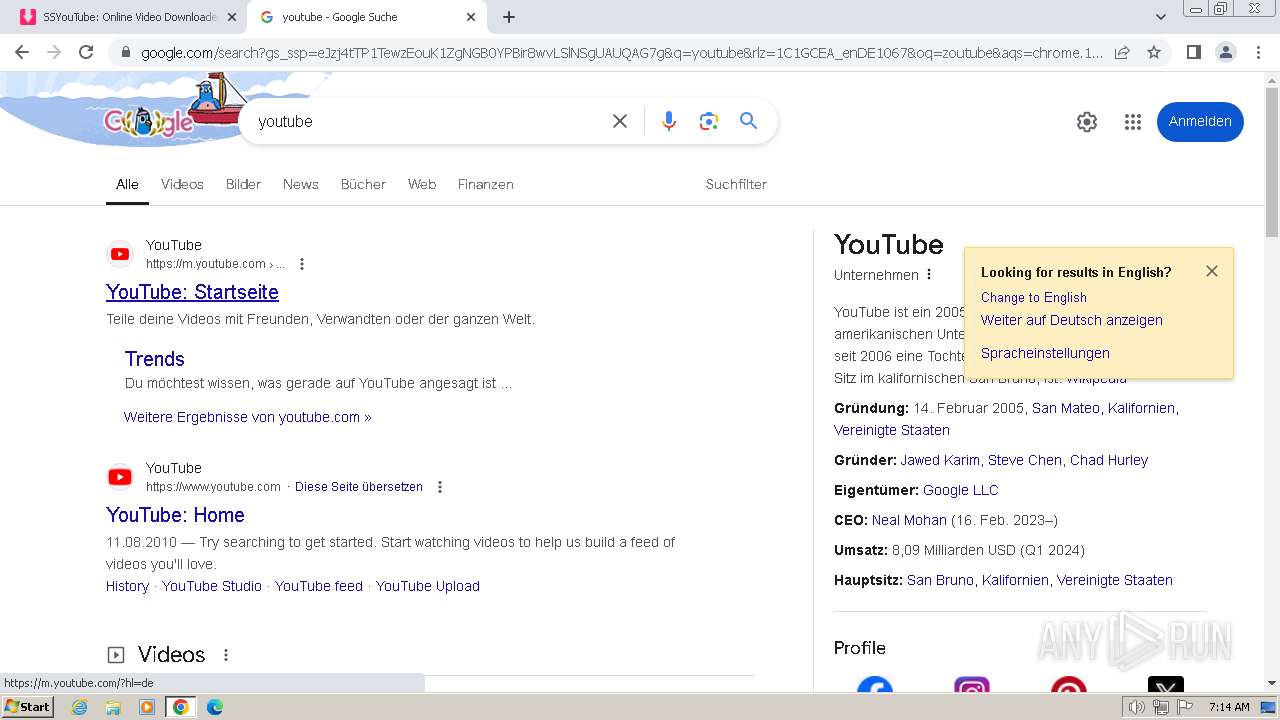Select the Web search tab
The image size is (1280, 720).
(422, 184)
